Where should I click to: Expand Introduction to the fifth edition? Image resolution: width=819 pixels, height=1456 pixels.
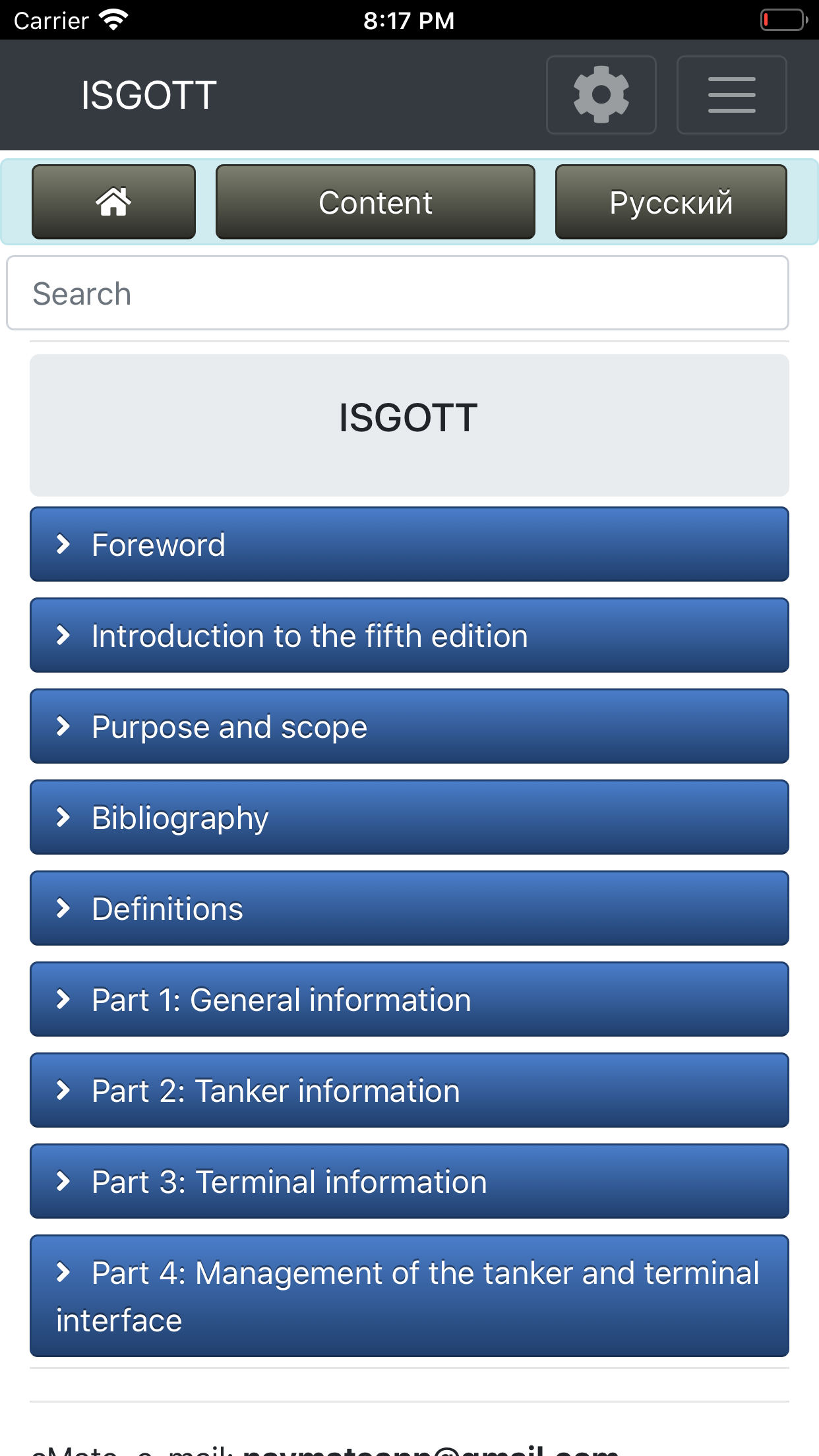pyautogui.click(x=409, y=636)
